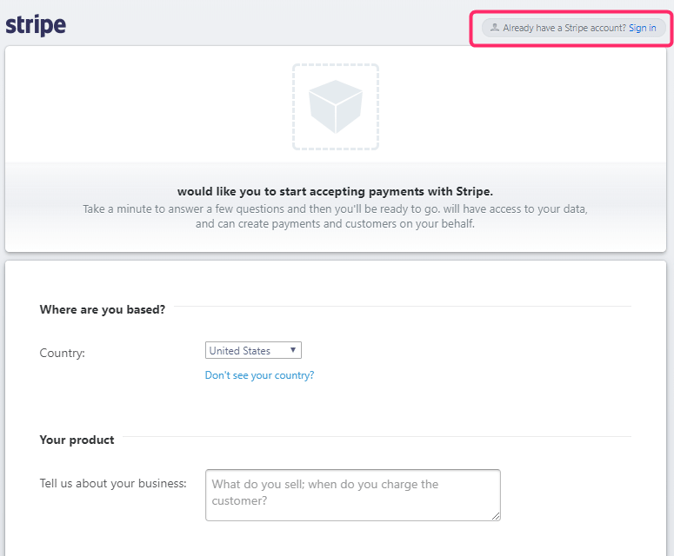Select the "Your product" section heading

point(77,440)
